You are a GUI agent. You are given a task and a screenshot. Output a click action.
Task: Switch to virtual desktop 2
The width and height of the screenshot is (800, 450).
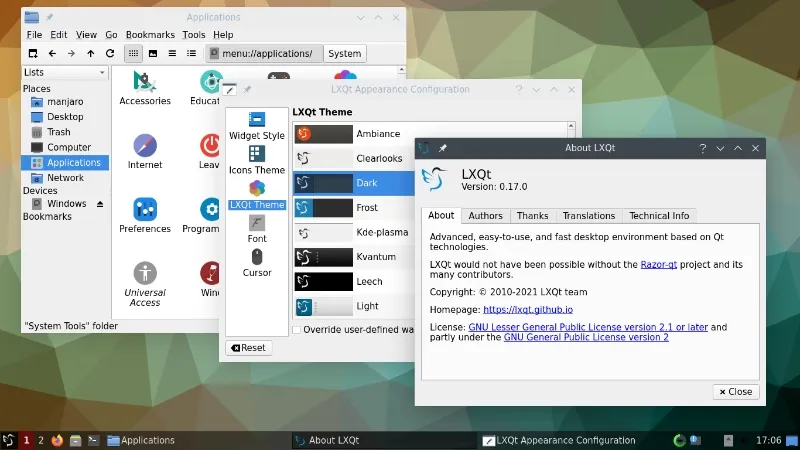pyautogui.click(x=41, y=440)
